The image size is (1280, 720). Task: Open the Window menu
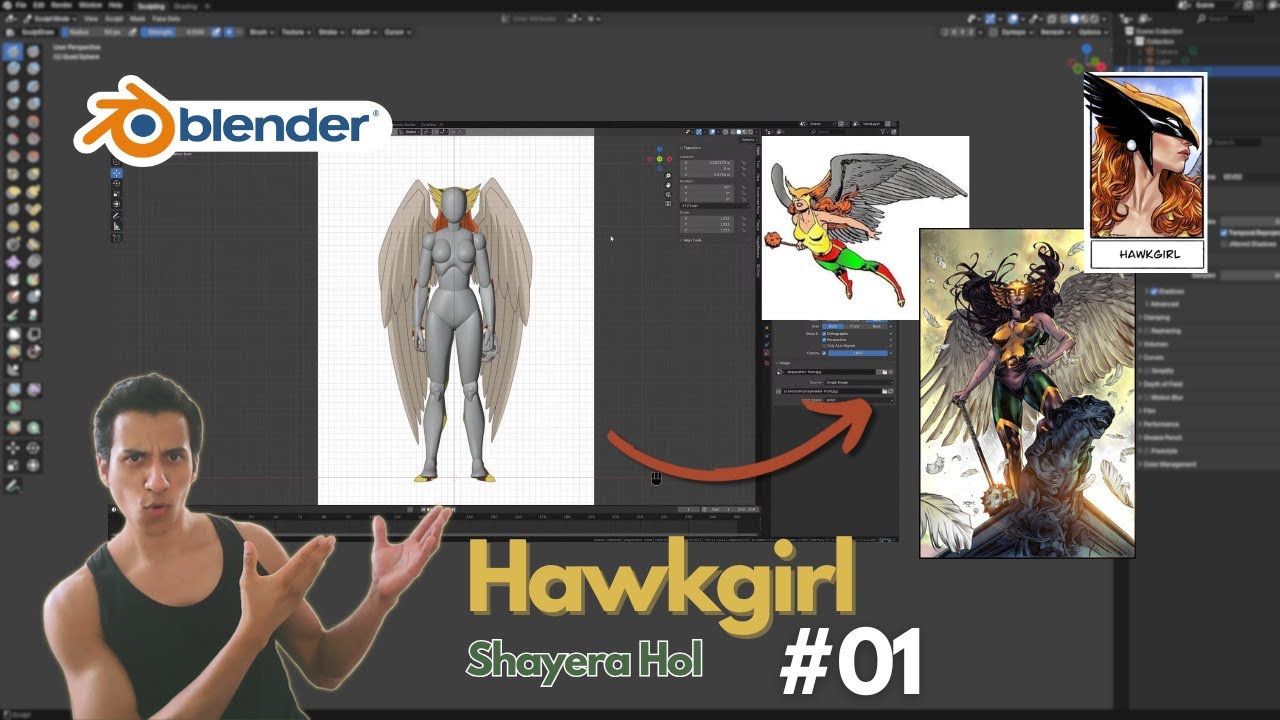click(90, 5)
